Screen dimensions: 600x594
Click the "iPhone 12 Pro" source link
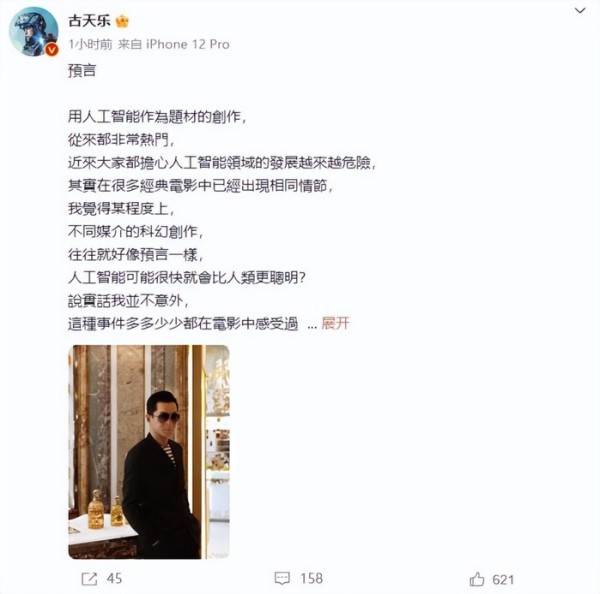(188, 44)
